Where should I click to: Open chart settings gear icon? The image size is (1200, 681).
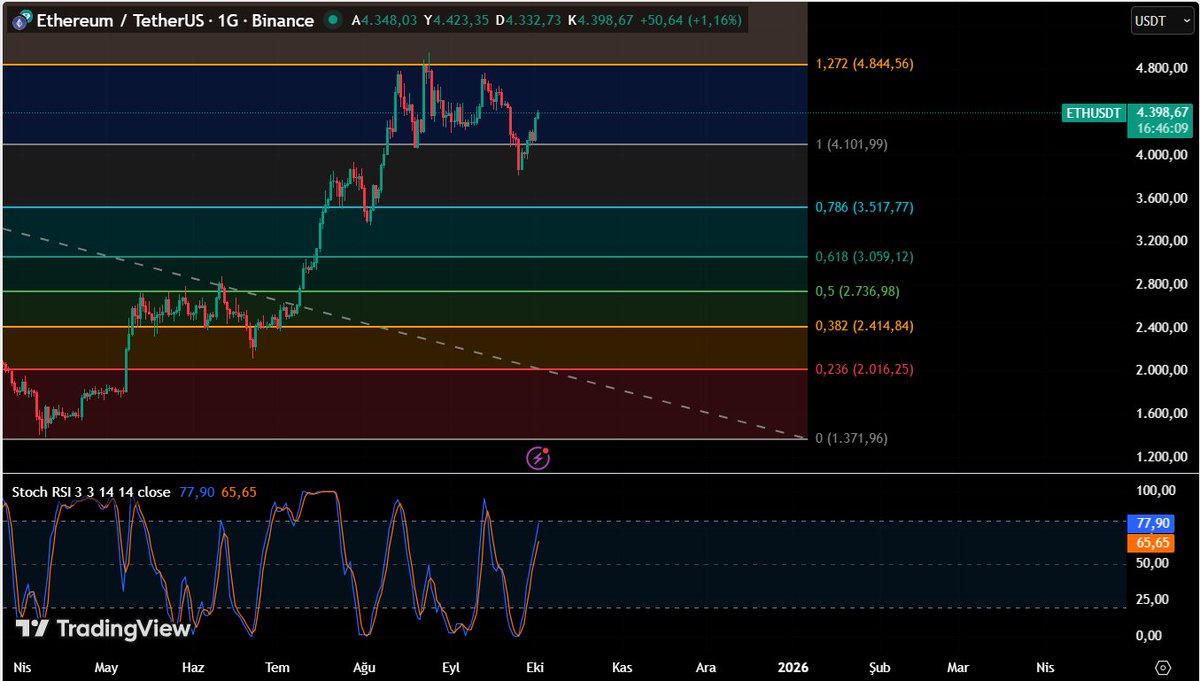pyautogui.click(x=1162, y=667)
